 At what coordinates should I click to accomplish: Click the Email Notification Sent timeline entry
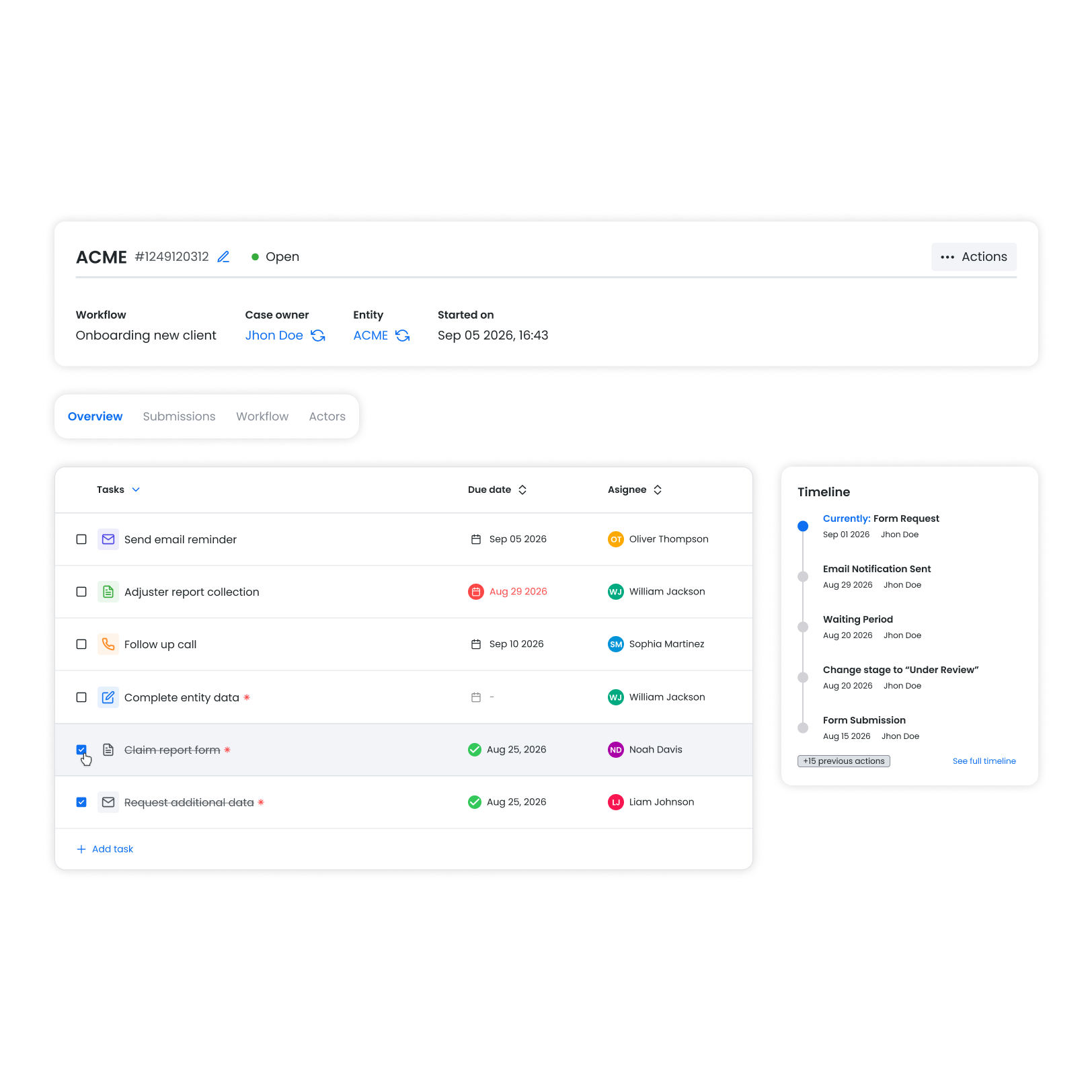tap(877, 569)
